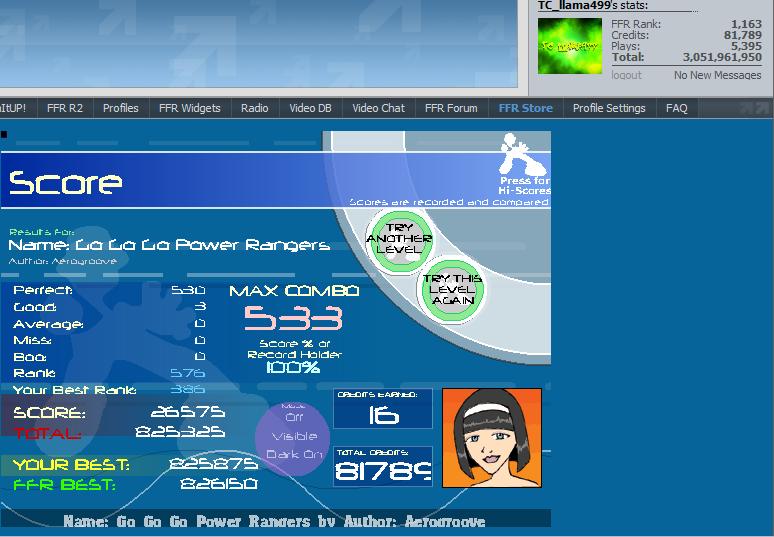Click TC_llama499 green avatar image
Image resolution: width=774 pixels, height=537 pixels.
tap(570, 46)
